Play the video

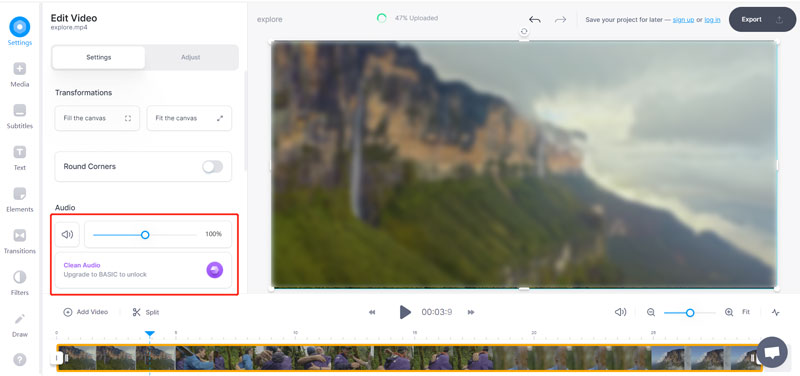[405, 312]
